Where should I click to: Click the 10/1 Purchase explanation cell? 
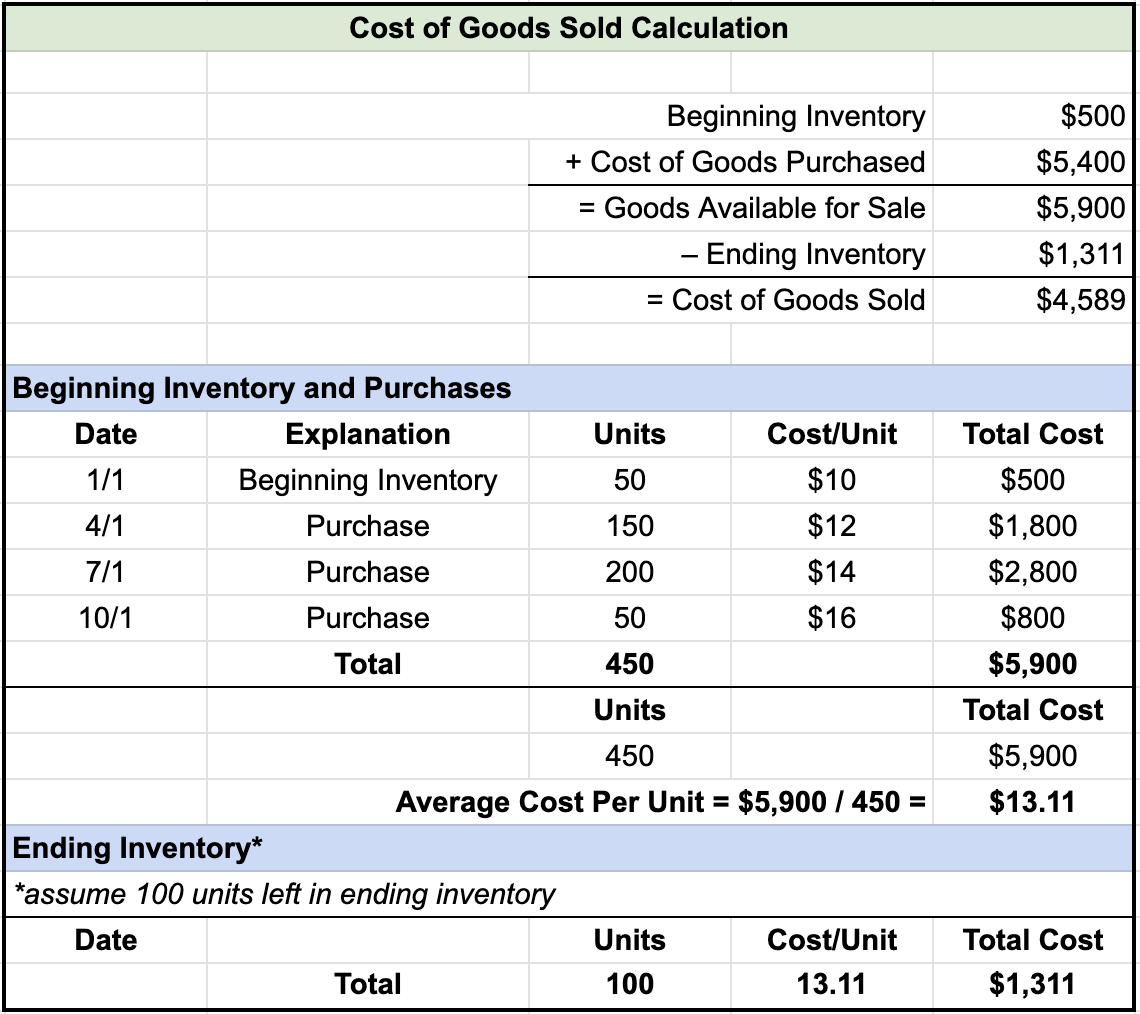(368, 617)
